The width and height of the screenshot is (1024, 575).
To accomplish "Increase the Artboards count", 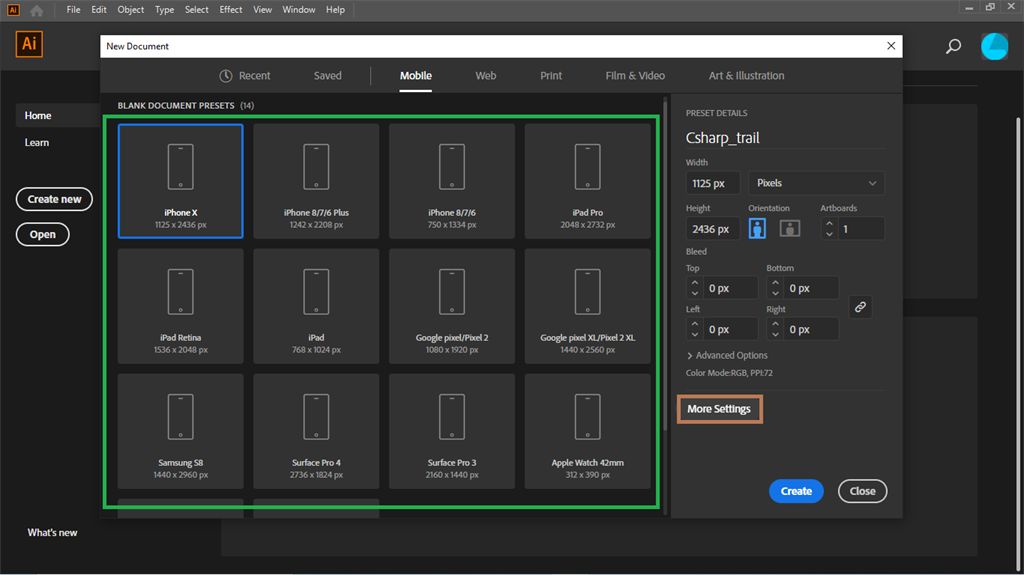I will click(x=829, y=223).
